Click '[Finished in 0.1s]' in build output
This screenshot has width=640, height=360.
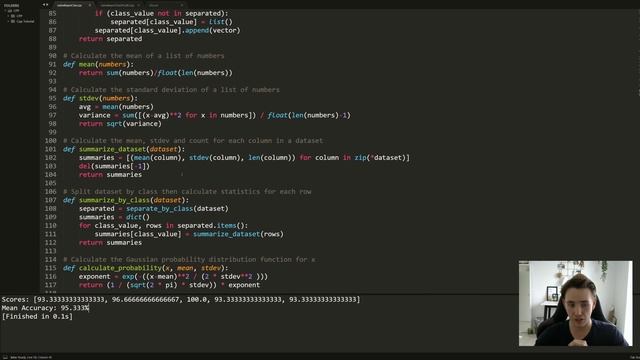click(37, 316)
